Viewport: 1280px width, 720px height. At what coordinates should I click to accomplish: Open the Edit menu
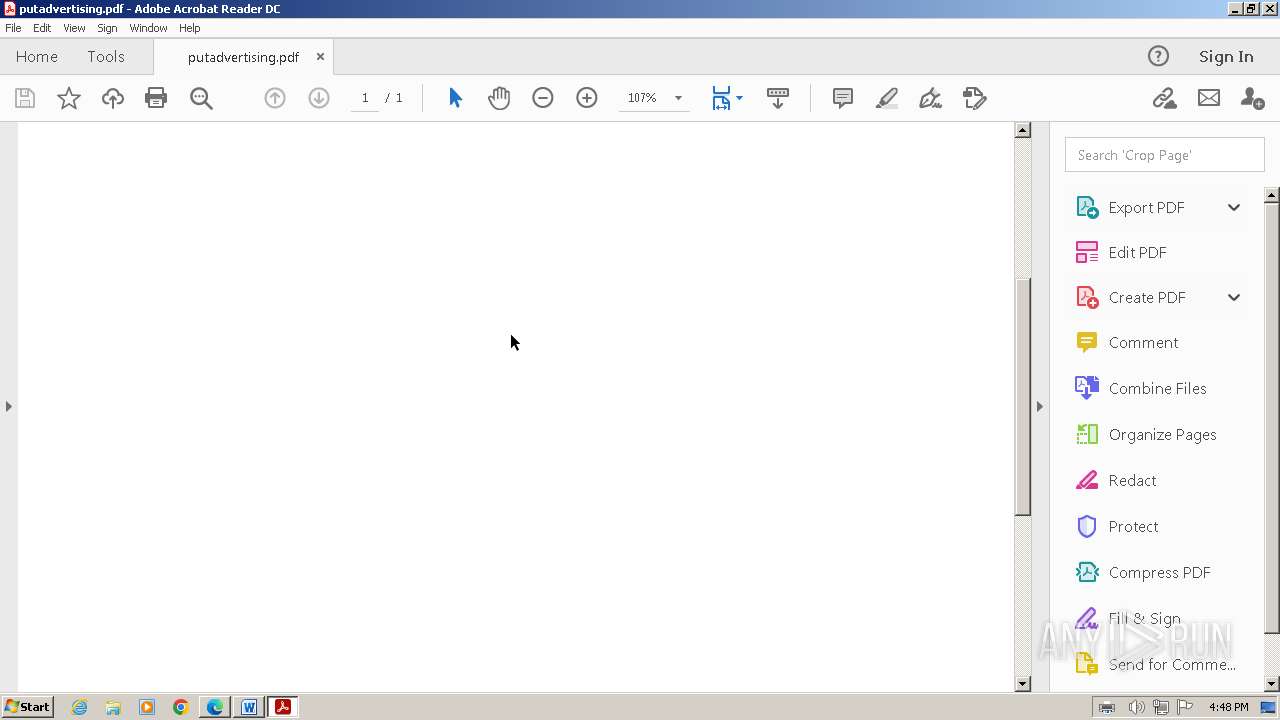pyautogui.click(x=42, y=28)
